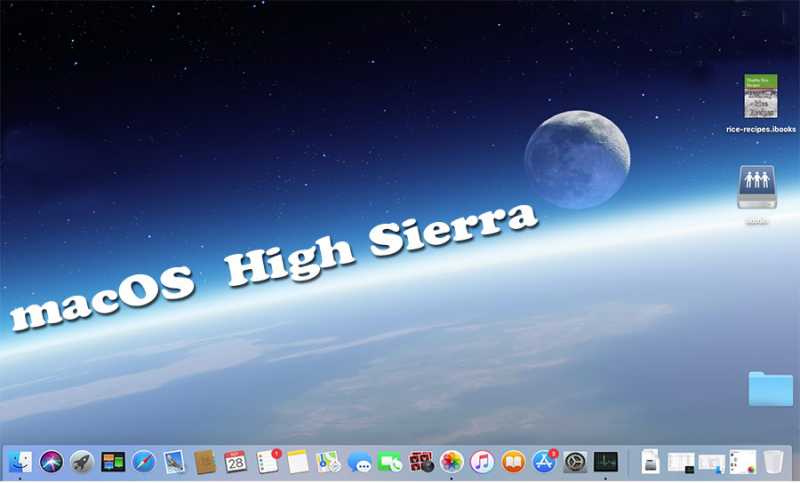This screenshot has height=483, width=800.
Task: Open Contacts brown book icon
Action: (205, 462)
